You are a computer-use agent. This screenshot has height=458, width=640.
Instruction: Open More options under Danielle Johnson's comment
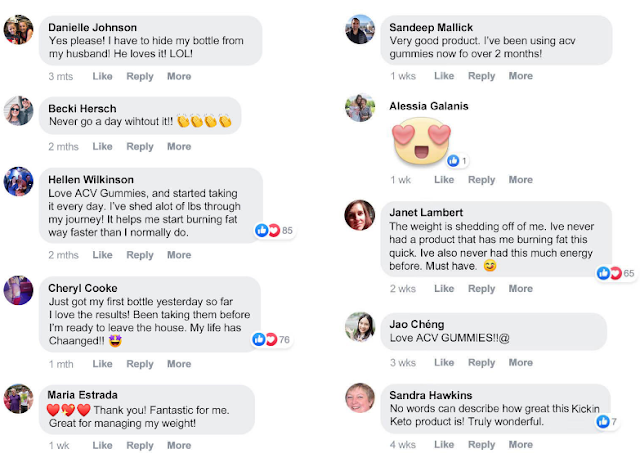click(x=179, y=76)
